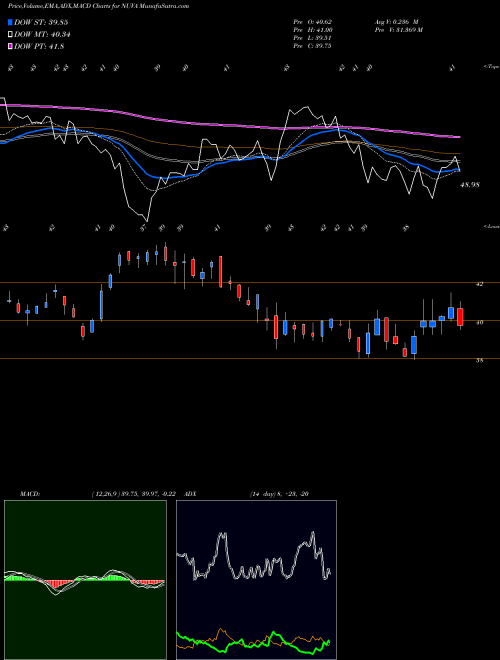
Task: Click the 38 price axis label
Action: [x=479, y=361]
